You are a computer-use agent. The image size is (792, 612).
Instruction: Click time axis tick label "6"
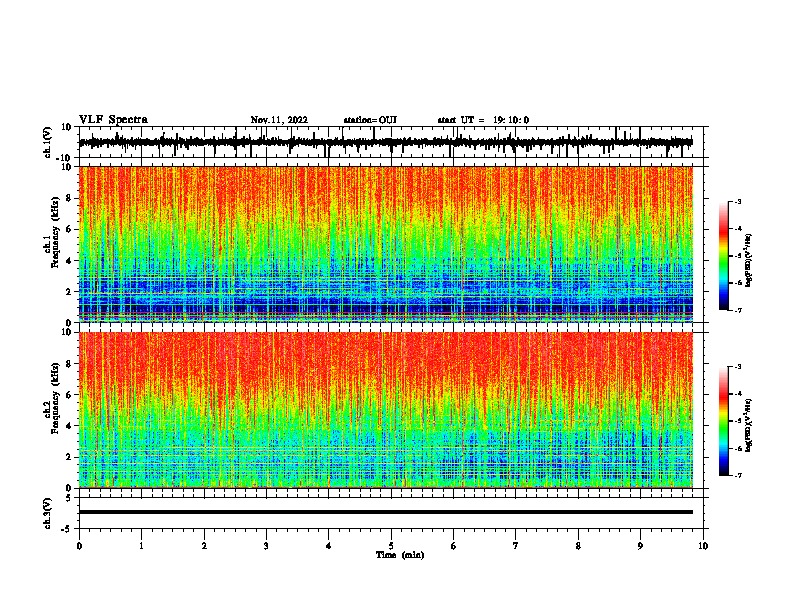click(x=454, y=546)
